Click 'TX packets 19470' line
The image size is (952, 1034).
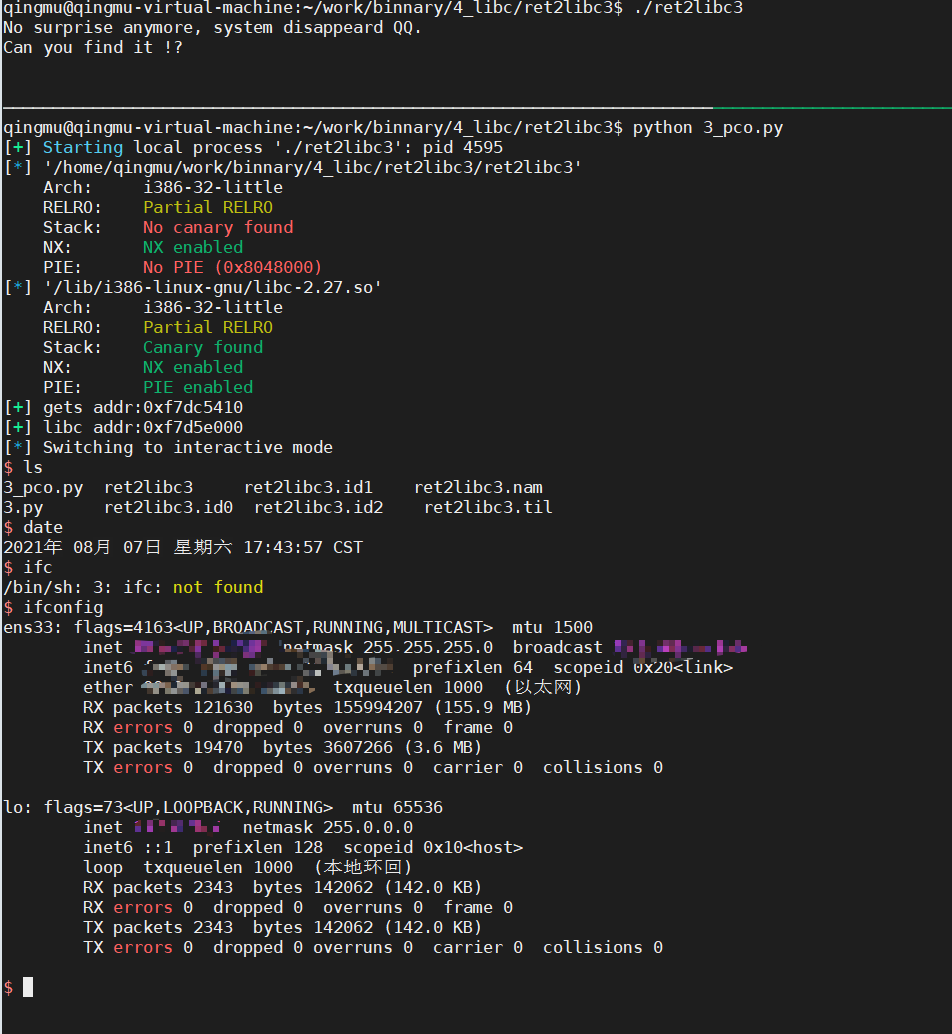pos(282,747)
